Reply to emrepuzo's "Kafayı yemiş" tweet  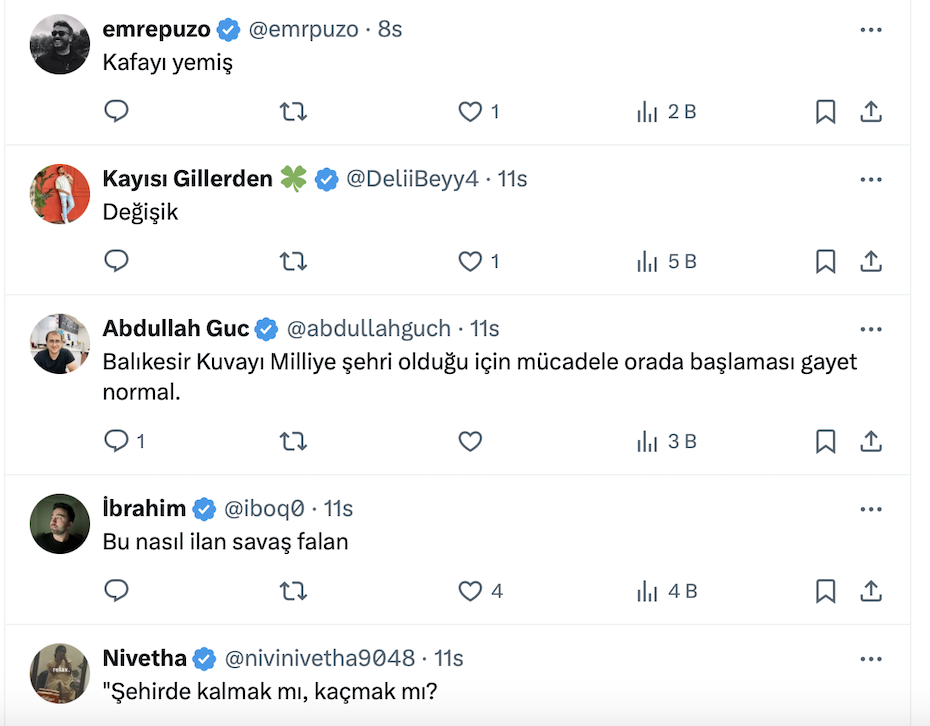click(x=117, y=112)
